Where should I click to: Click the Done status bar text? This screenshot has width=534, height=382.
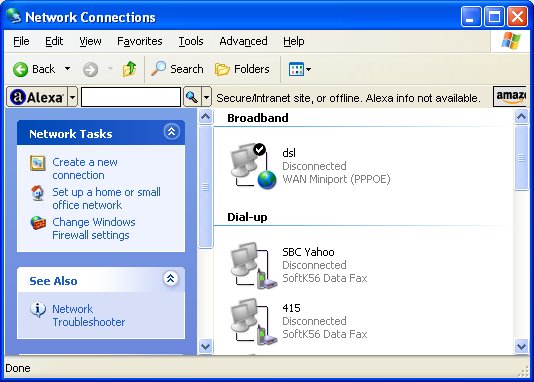18,368
